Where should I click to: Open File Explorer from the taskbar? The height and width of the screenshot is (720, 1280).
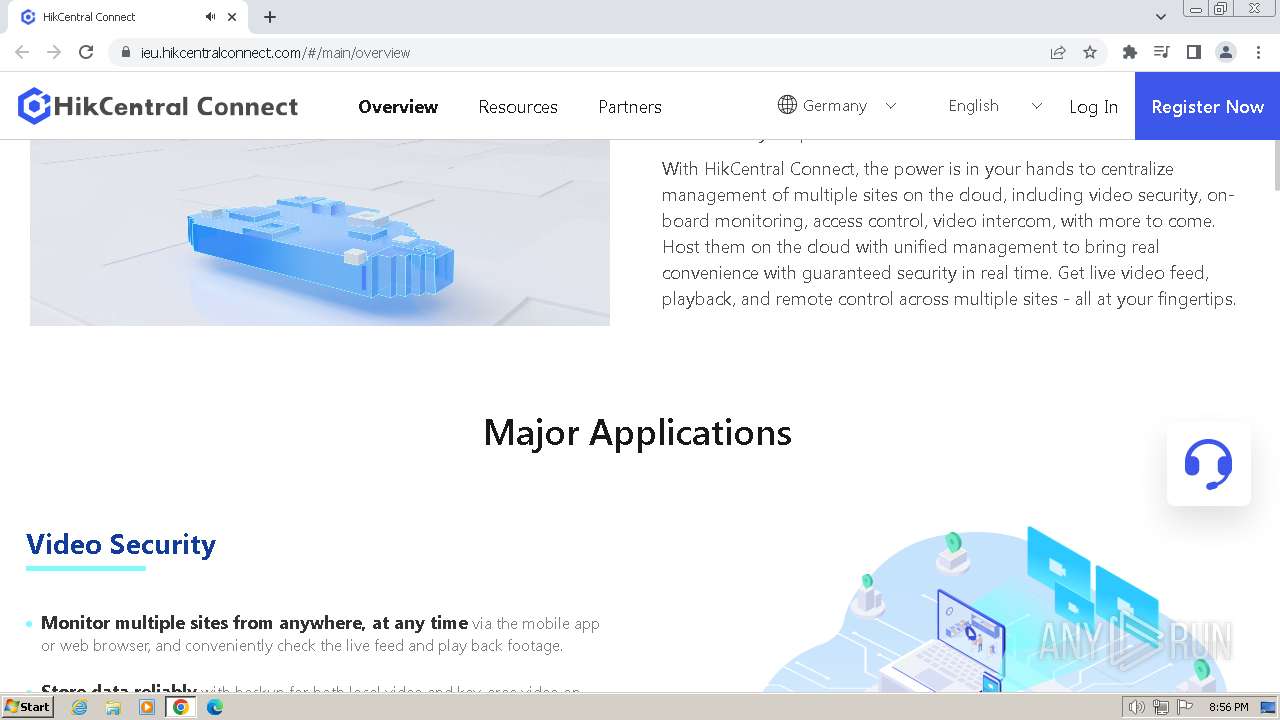pos(113,707)
